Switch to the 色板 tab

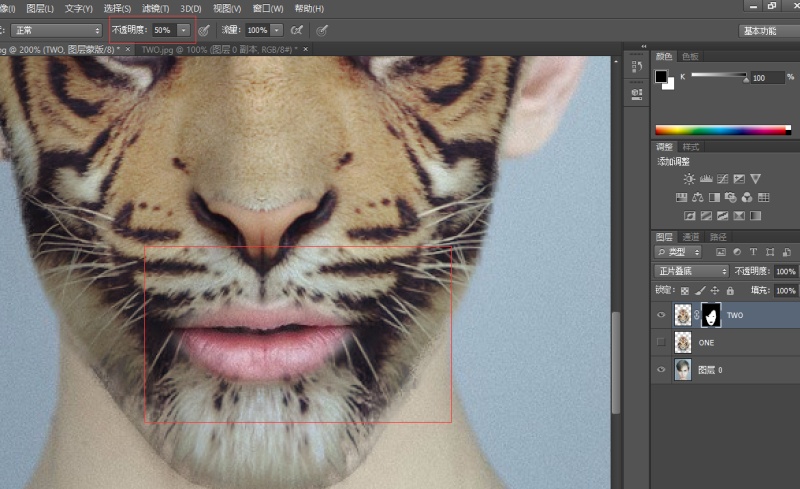click(x=690, y=56)
